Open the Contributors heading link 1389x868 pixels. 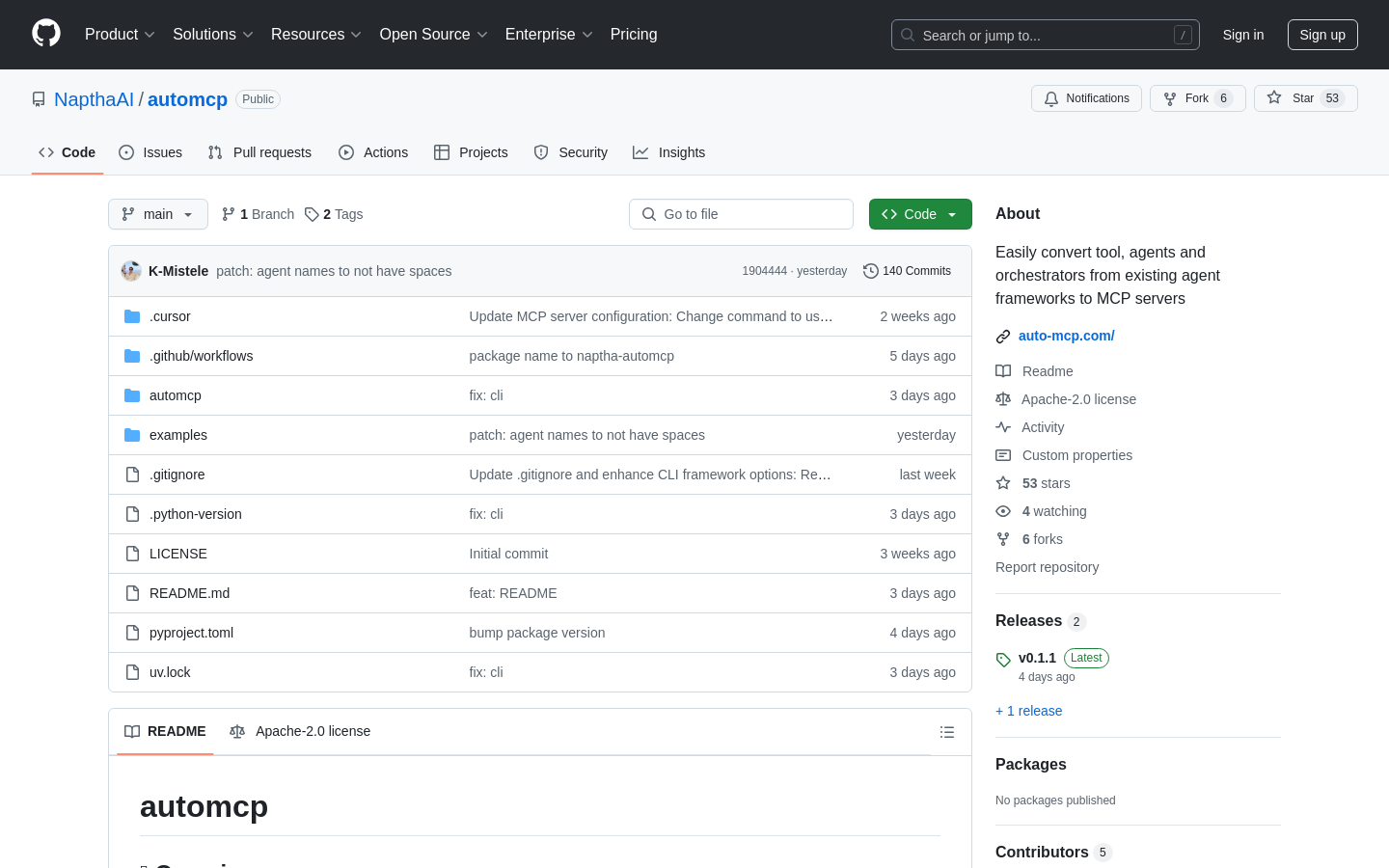pos(1053,852)
